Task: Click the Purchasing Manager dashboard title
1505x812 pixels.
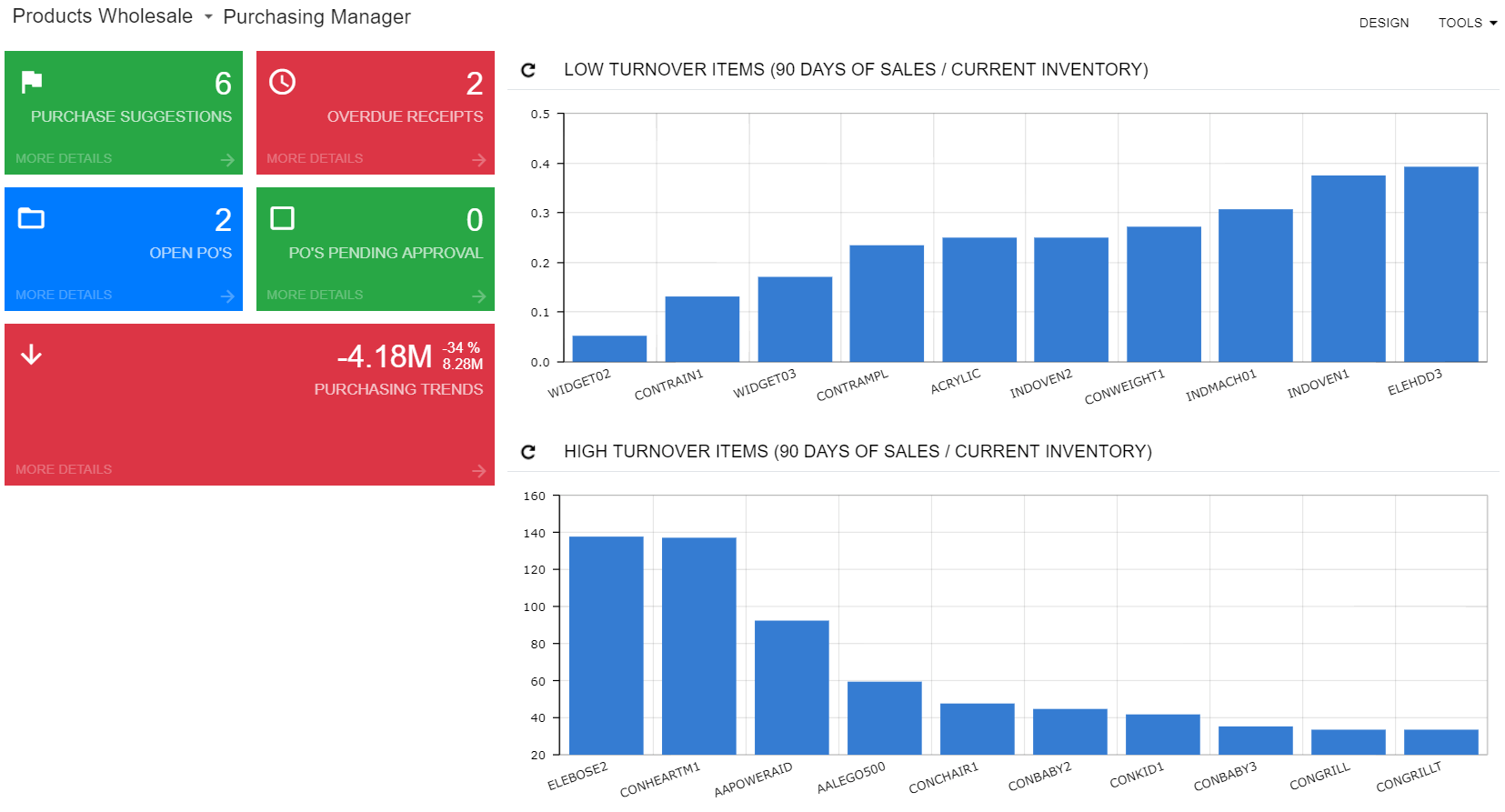Action: [x=316, y=17]
